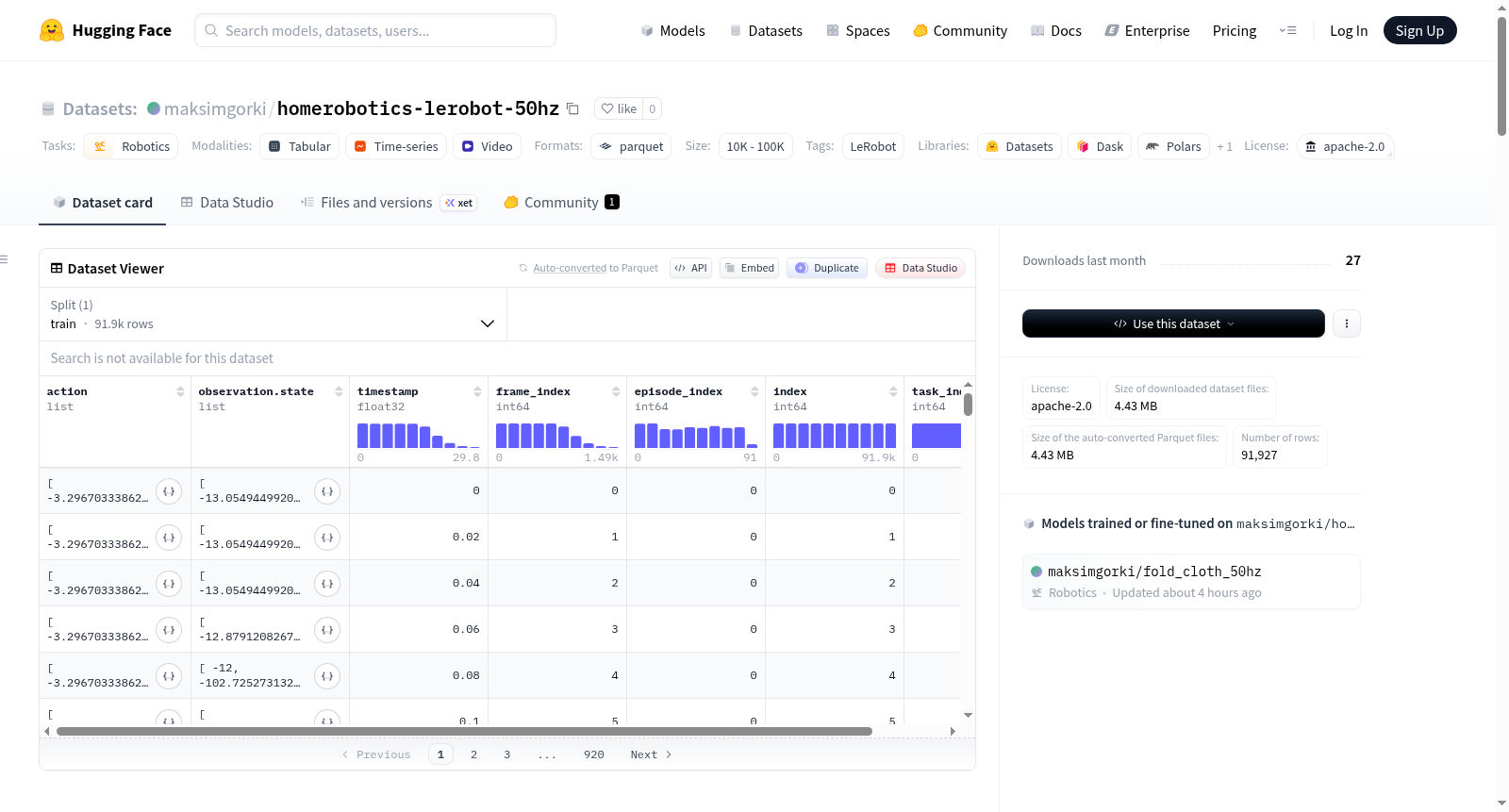Click the Video modality tag
The height and width of the screenshot is (812, 1509).
click(487, 146)
